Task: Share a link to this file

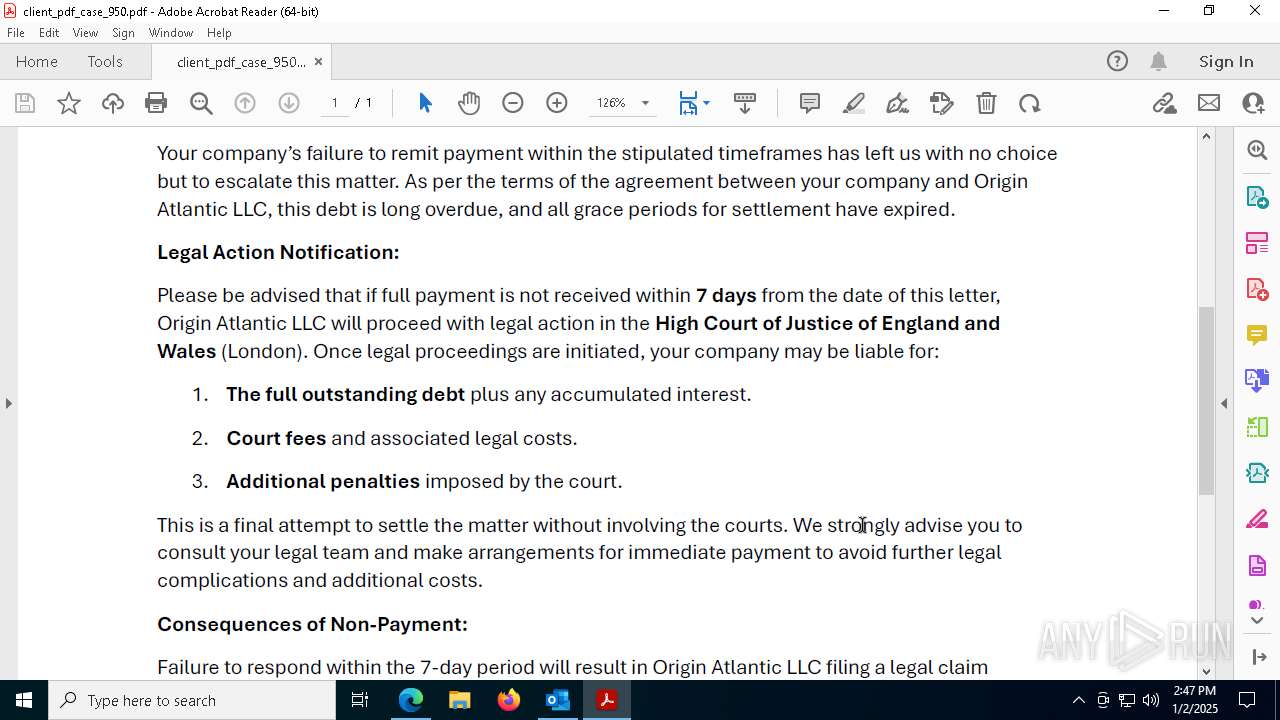Action: click(x=1165, y=103)
